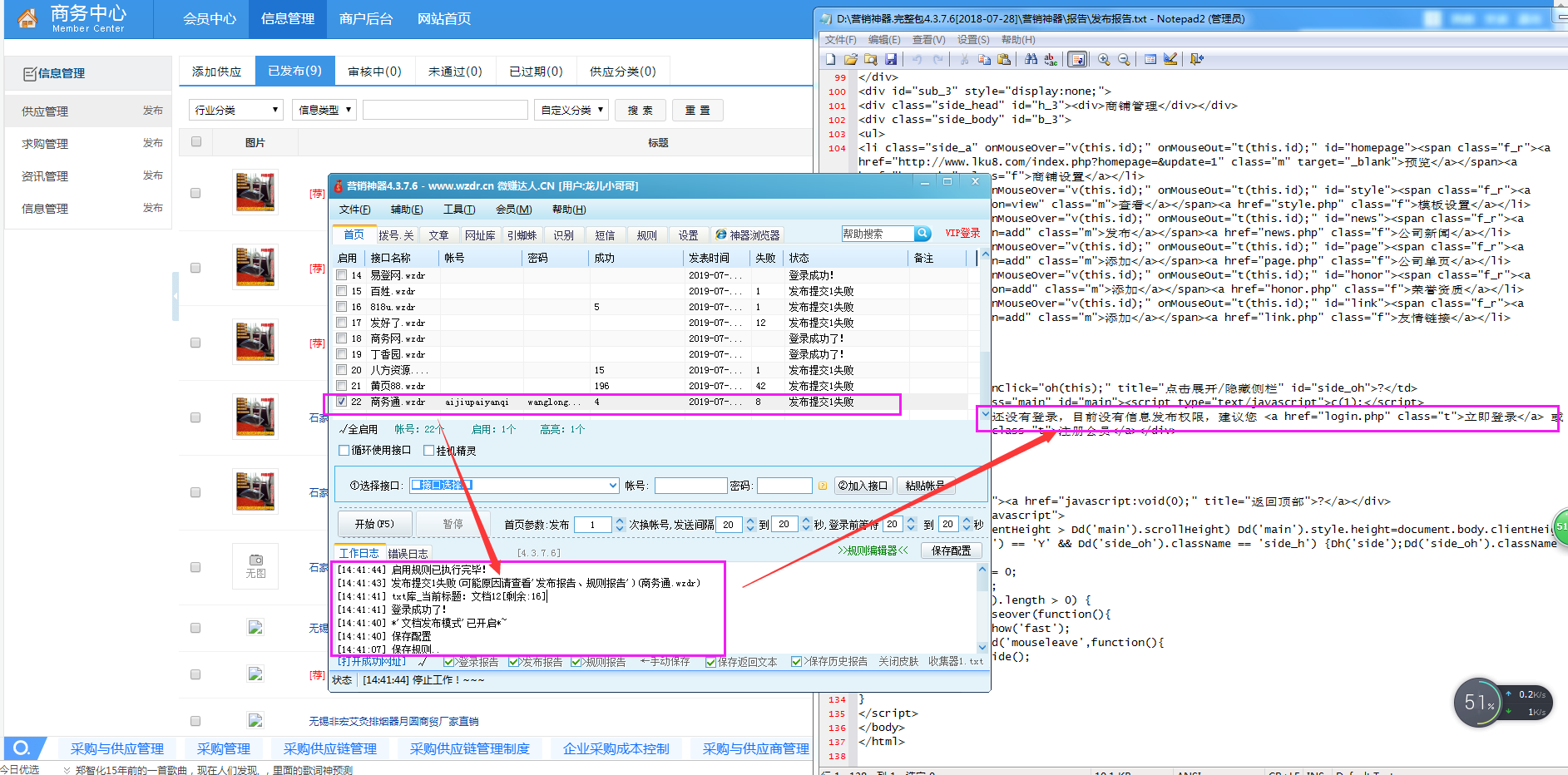1568x775 pixels.
Task: Increase 发送间隔 with the up stepper arrow
Action: [749, 519]
